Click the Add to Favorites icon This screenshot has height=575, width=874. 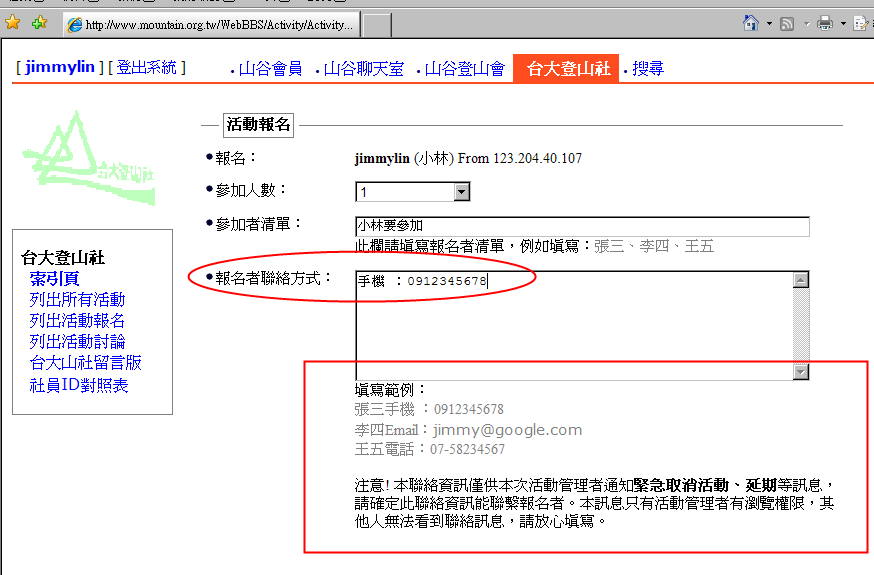pos(40,23)
